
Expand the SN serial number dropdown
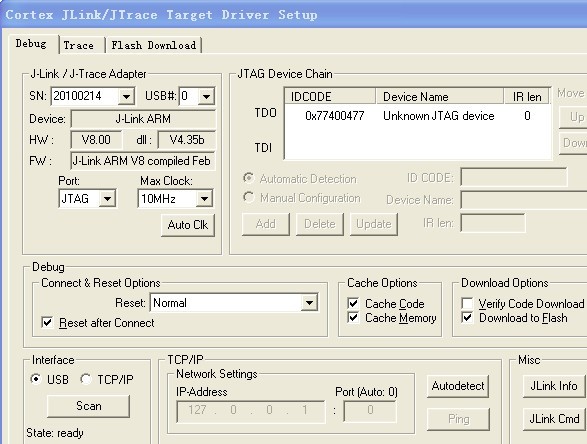(x=126, y=97)
